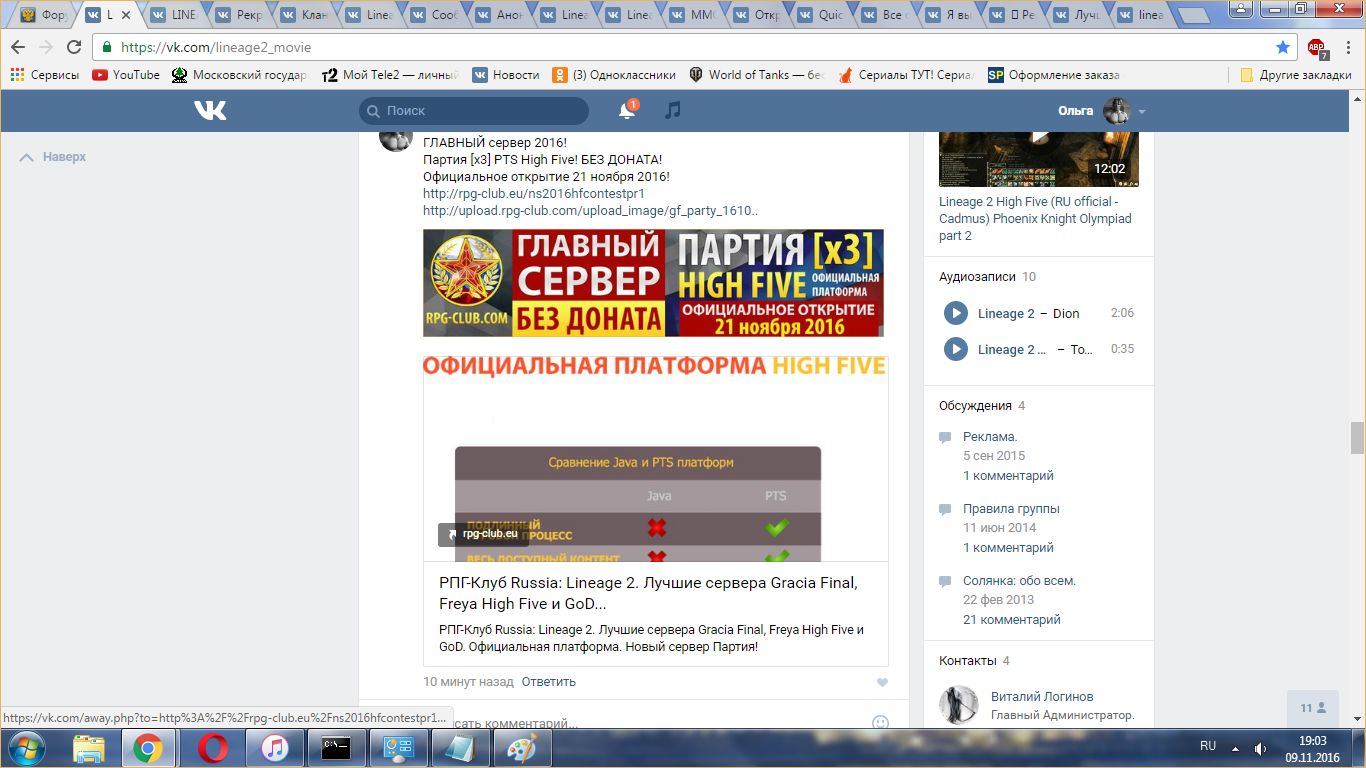Open the Одноклассники bookmark
The height and width of the screenshot is (768, 1366).
pyautogui.click(x=616, y=75)
